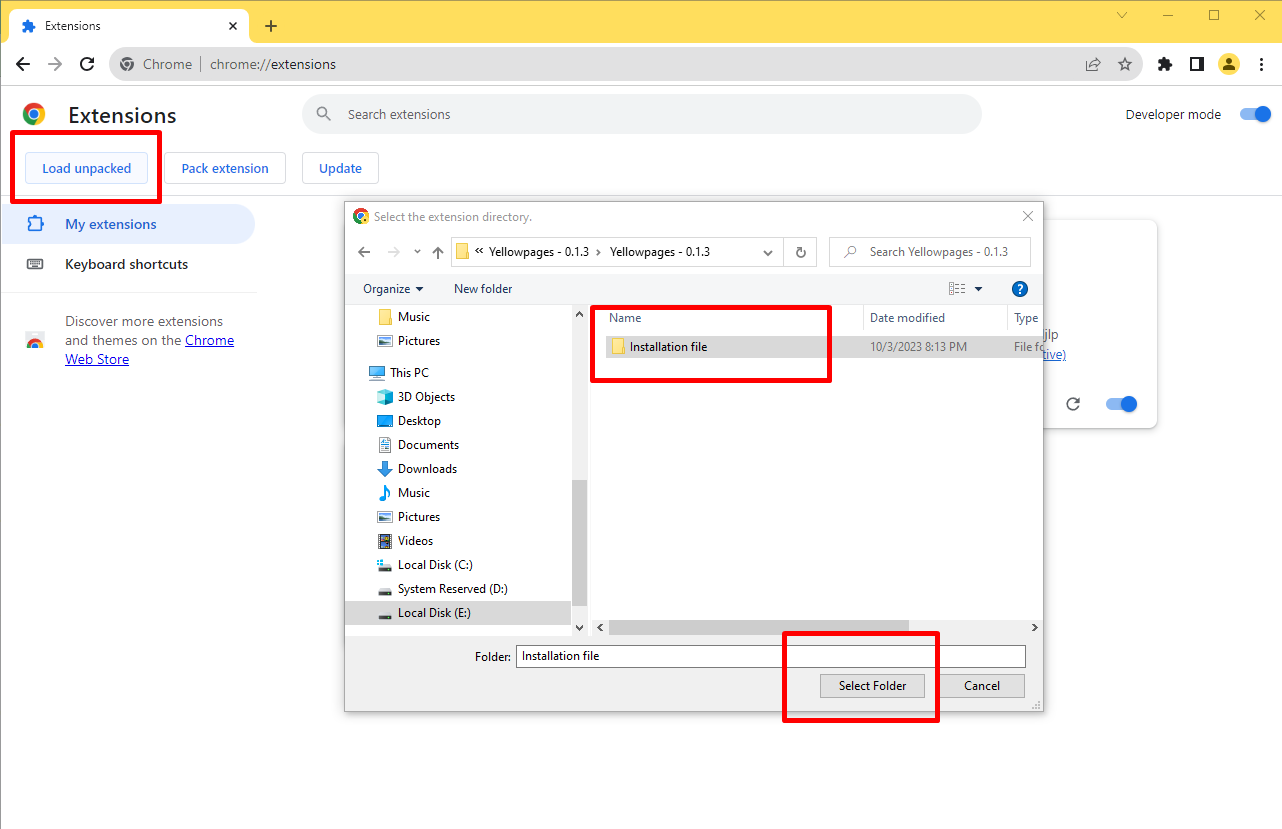Click the share icon in the address bar
Viewport: 1282px width, 829px height.
[1092, 63]
